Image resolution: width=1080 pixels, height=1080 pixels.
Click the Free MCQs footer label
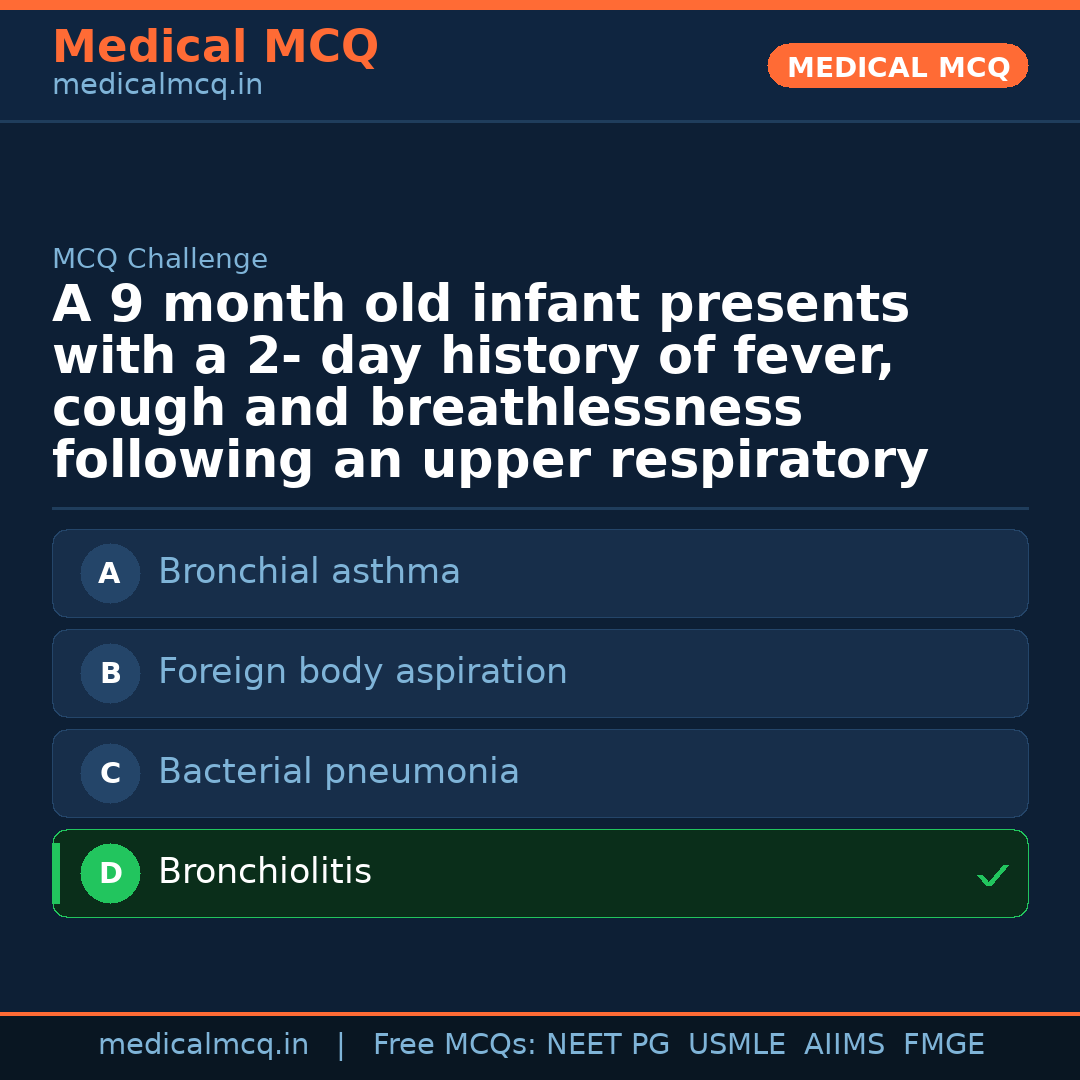pyautogui.click(x=454, y=1045)
